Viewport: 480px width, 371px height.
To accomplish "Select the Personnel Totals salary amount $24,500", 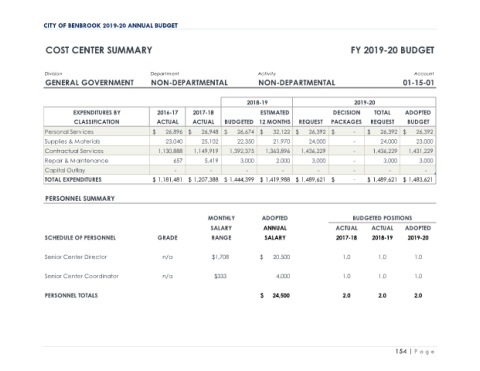I will coord(275,296).
